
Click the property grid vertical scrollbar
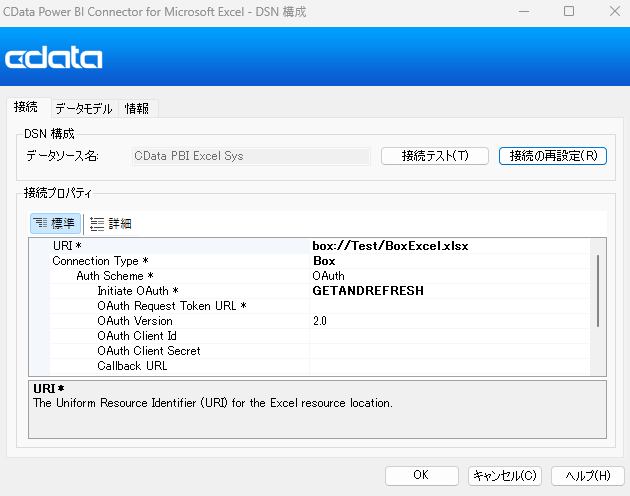598,290
